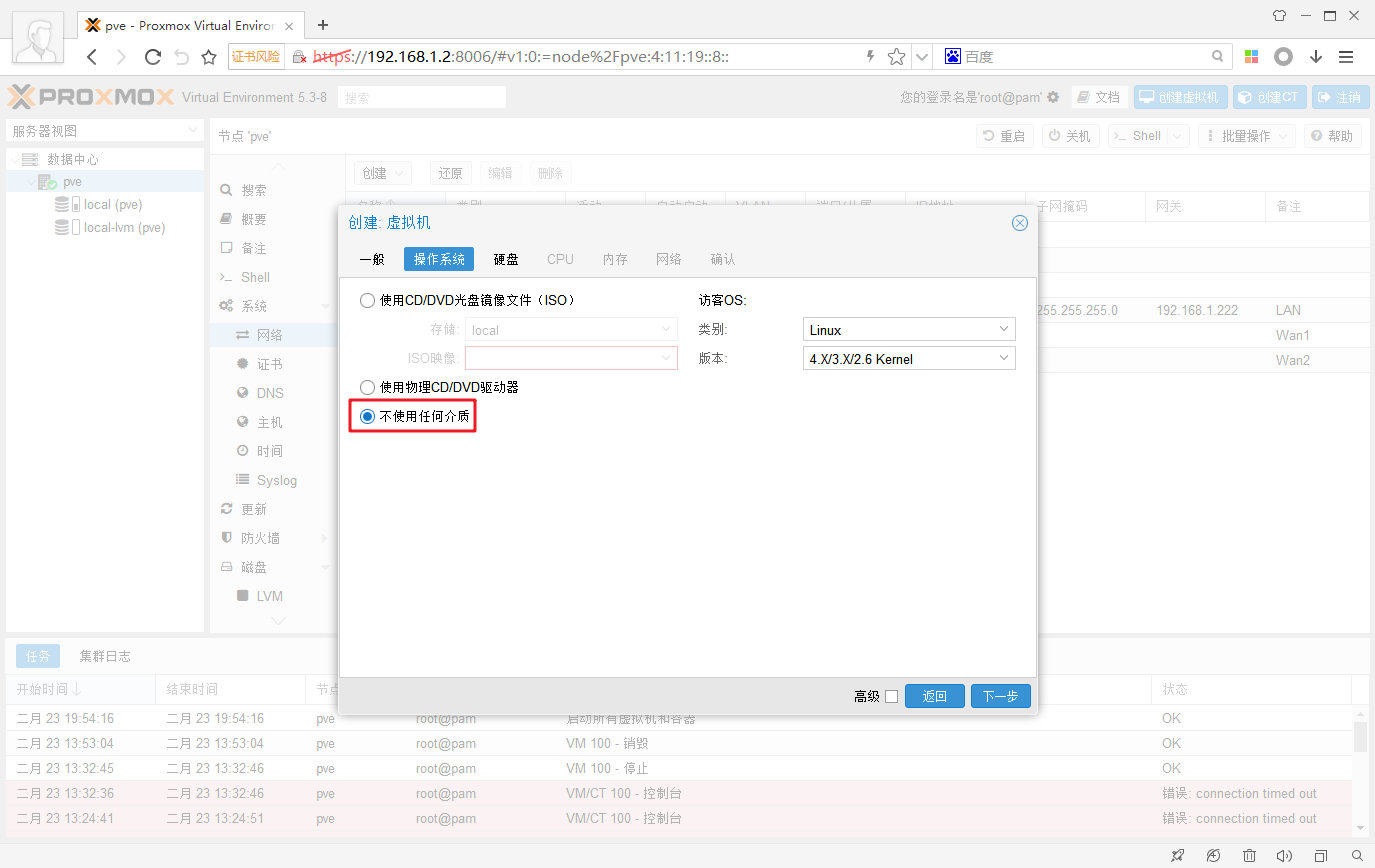Switch to the 一般 tab
Viewport: 1375px width, 868px height.
[372, 259]
